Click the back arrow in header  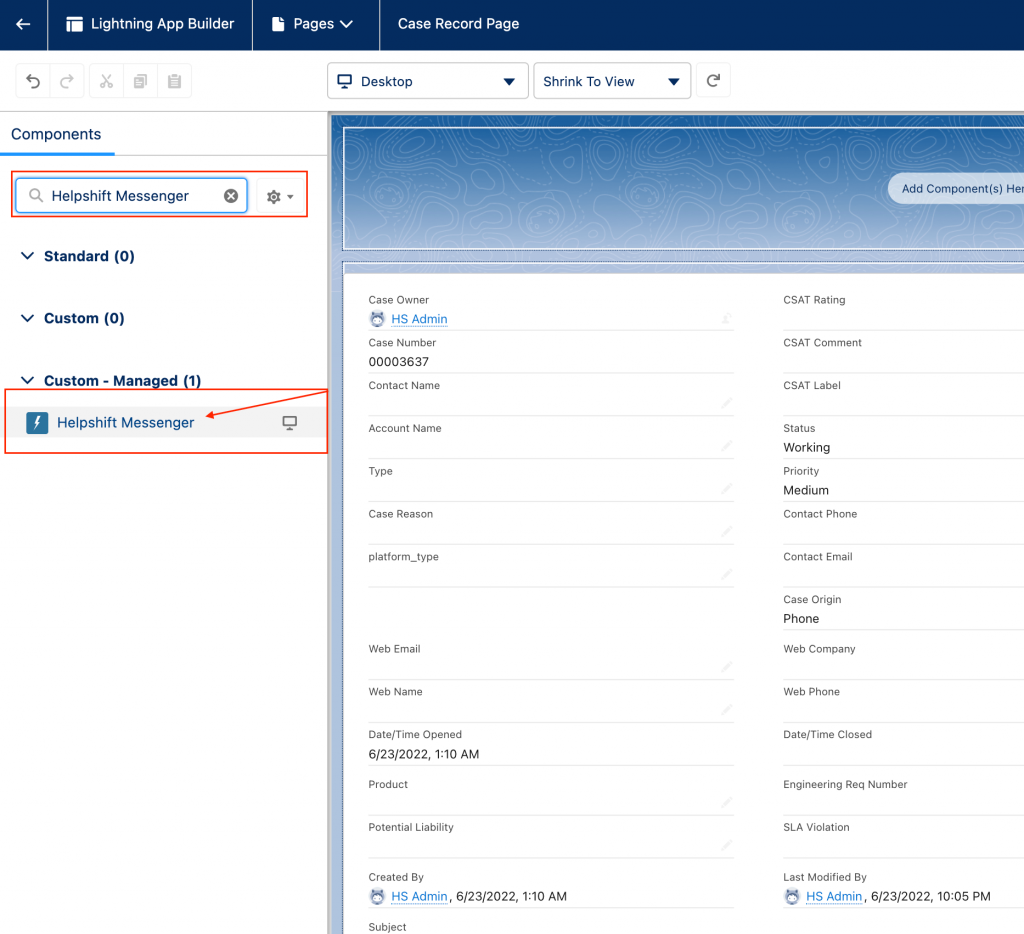[x=23, y=24]
